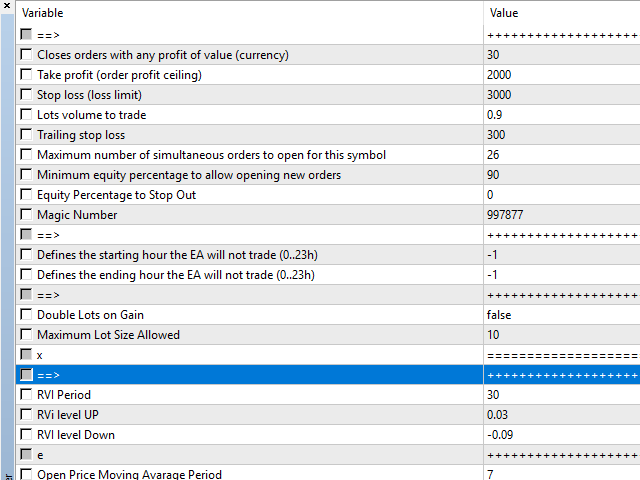Image resolution: width=640 pixels, height=480 pixels.
Task: Tick the Stop loss checkbox
Action: [x=26, y=95]
